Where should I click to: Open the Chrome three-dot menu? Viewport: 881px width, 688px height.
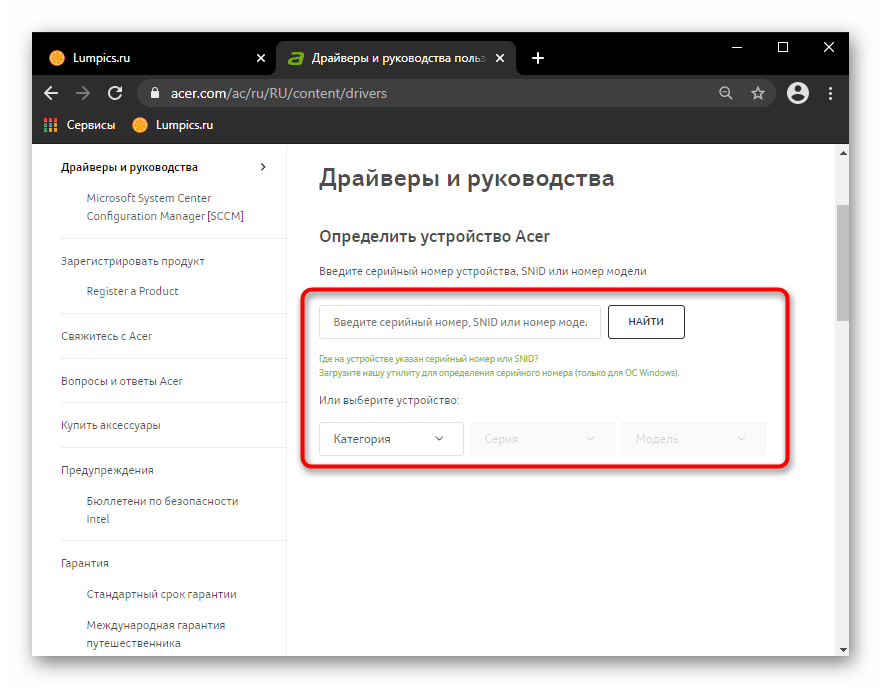[x=830, y=93]
